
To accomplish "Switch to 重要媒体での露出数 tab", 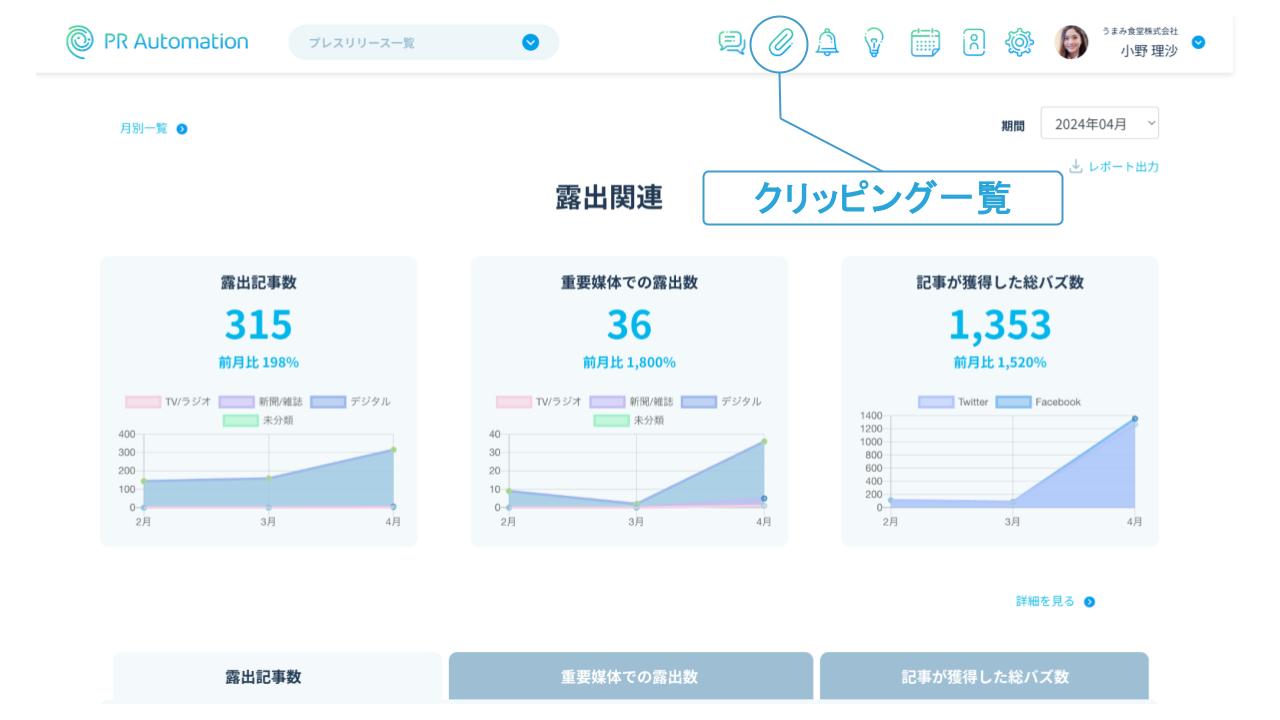I will [630, 677].
